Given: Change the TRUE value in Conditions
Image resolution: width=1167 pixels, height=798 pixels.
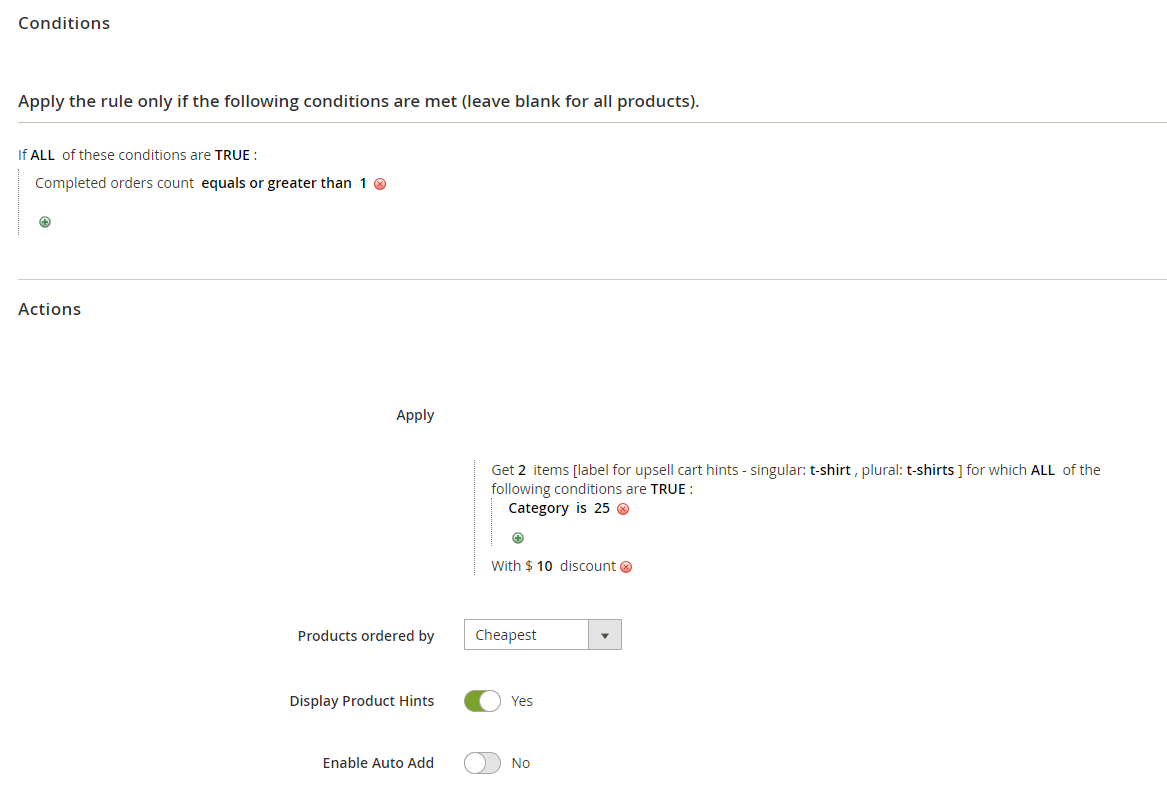Looking at the screenshot, I should click(x=232, y=155).
